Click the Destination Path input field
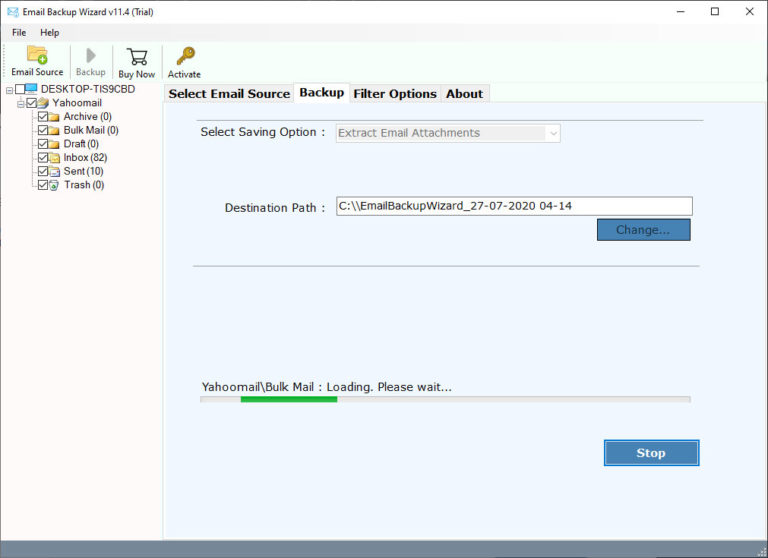 pos(514,206)
